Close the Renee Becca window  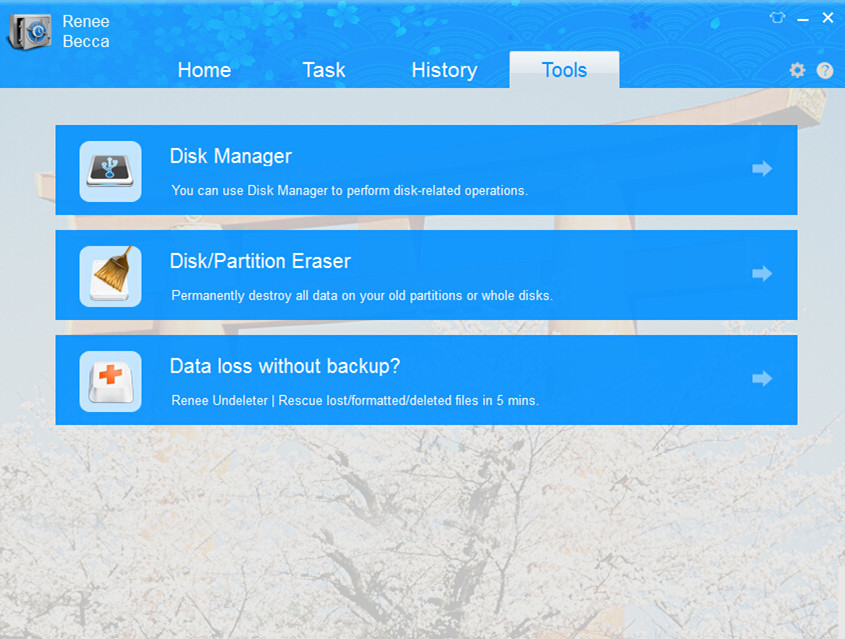[827, 18]
